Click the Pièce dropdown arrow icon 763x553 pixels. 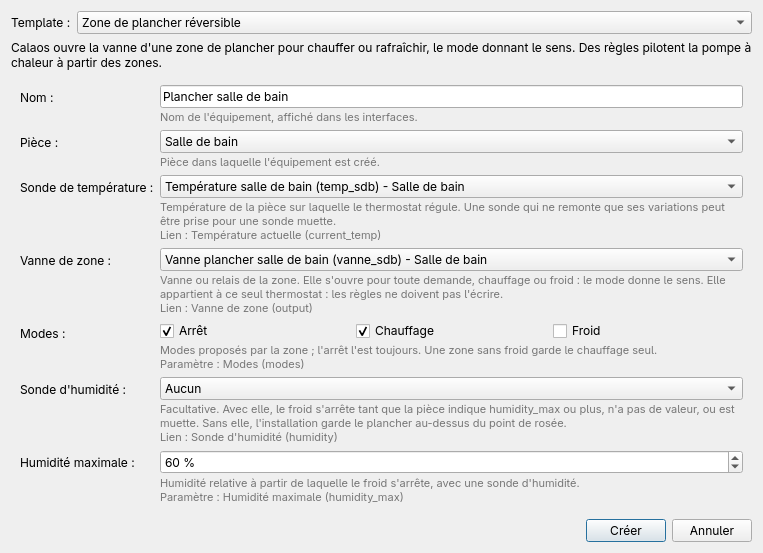(731, 142)
